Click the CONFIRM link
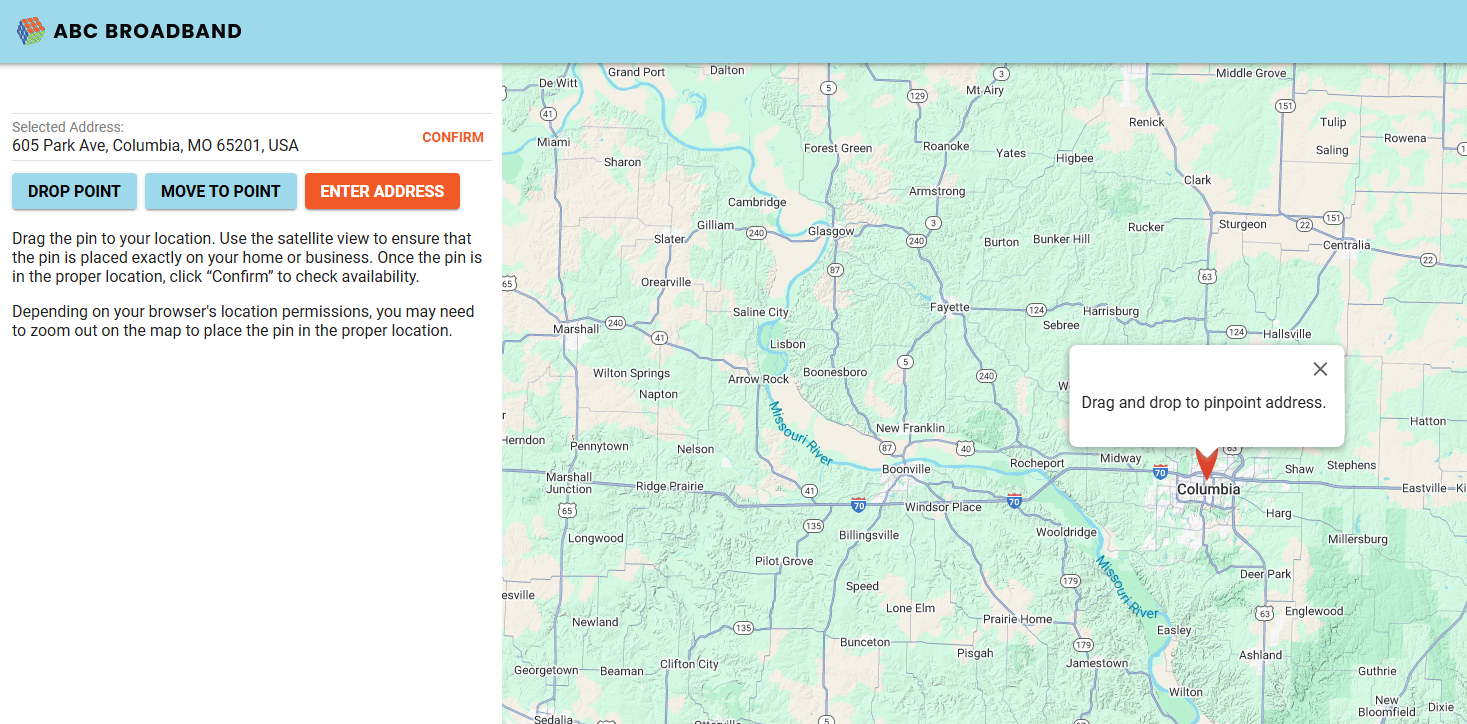This screenshot has width=1467, height=724. (453, 137)
